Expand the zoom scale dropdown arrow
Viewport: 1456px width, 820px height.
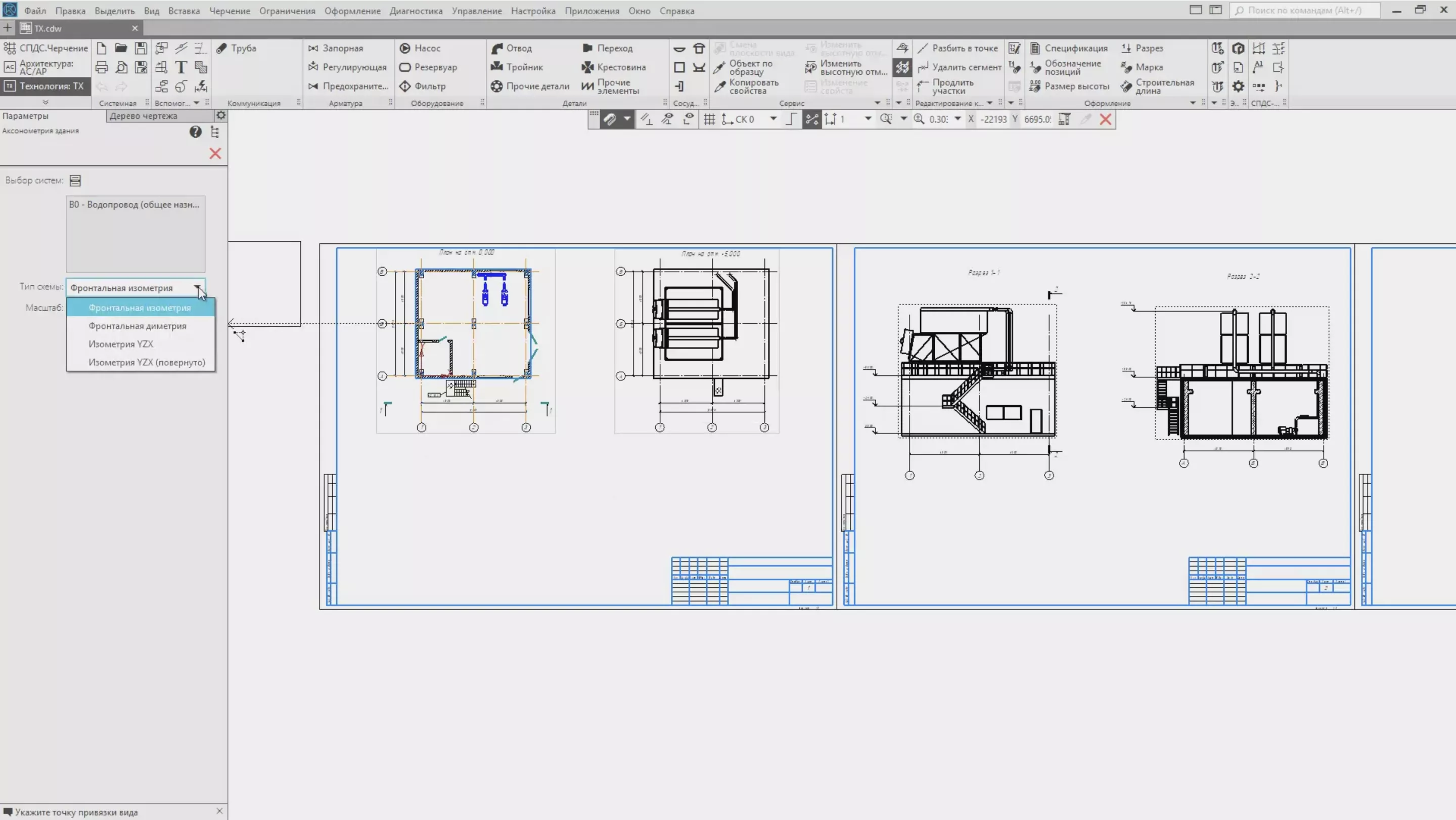click(x=958, y=119)
